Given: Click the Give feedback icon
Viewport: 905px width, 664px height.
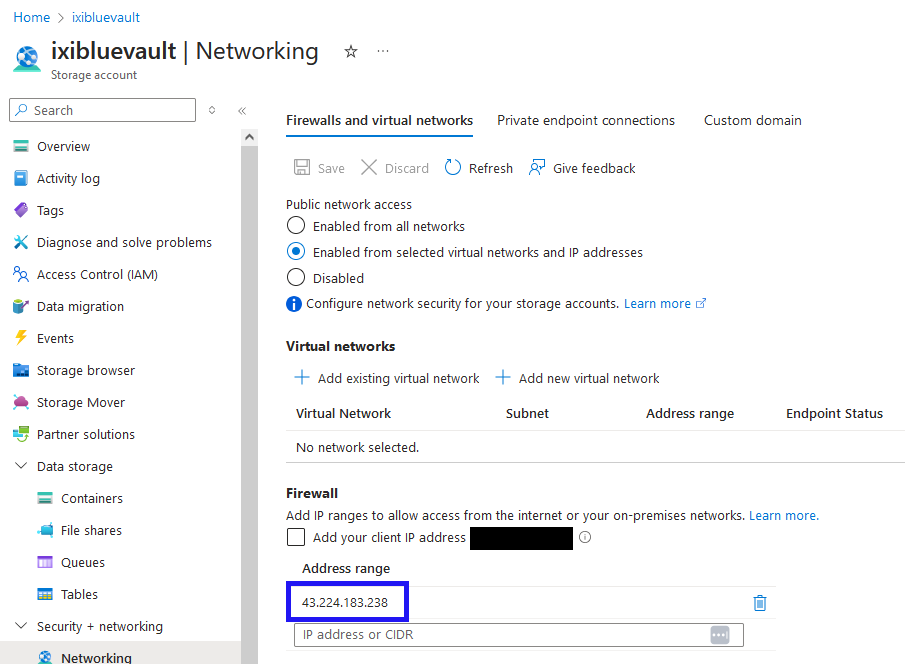Looking at the screenshot, I should tap(538, 168).
